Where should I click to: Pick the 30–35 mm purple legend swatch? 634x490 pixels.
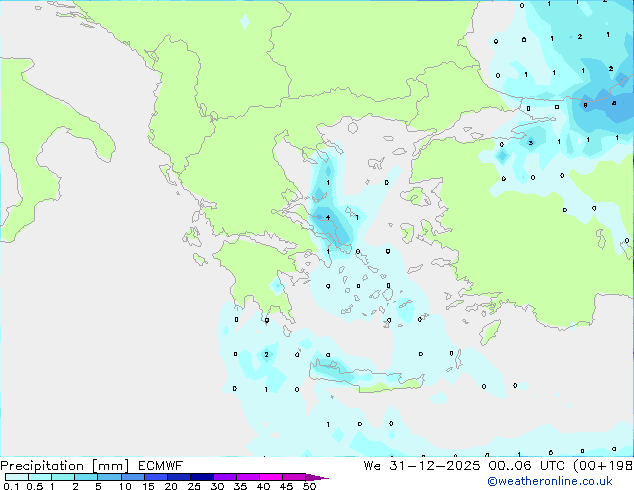pos(225,477)
